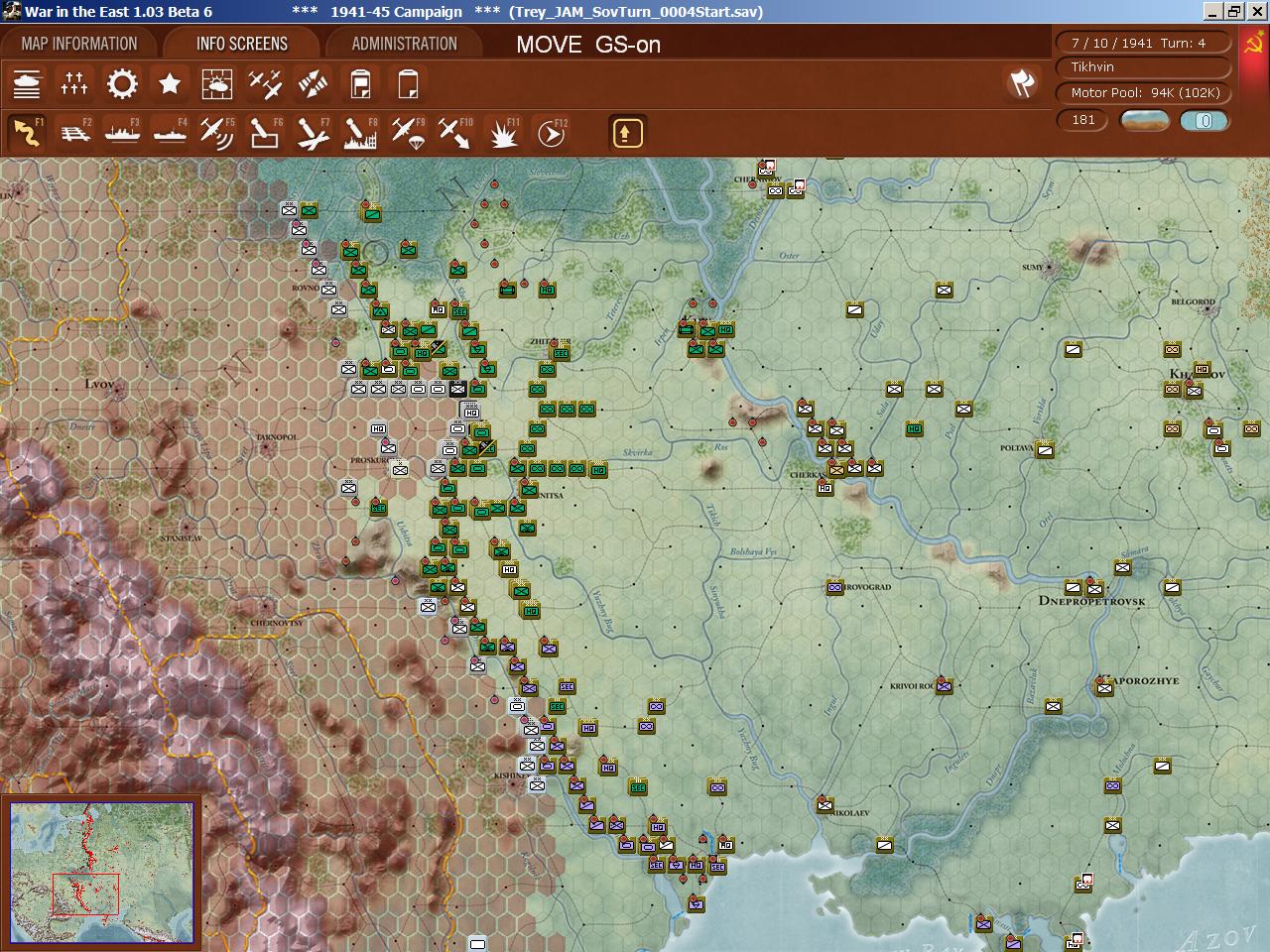Click the 181 counter box

(x=1083, y=120)
